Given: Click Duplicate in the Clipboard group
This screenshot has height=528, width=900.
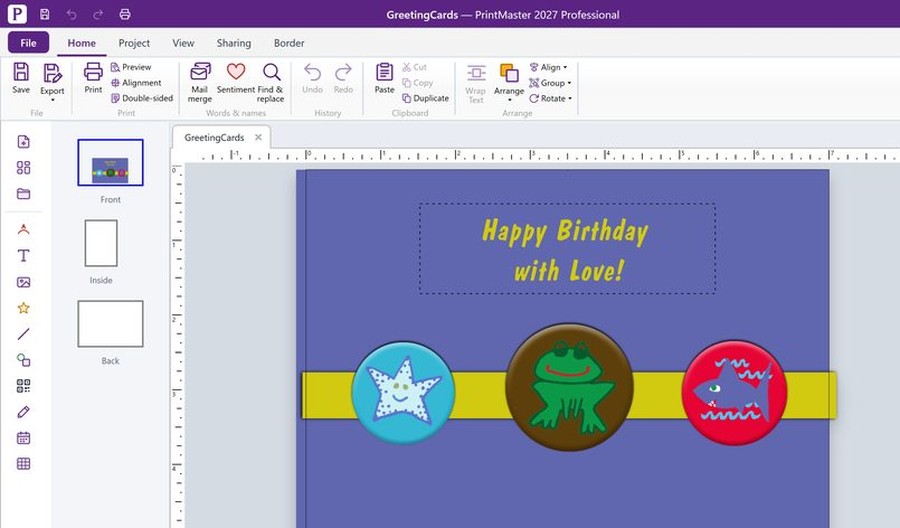Looking at the screenshot, I should 425,98.
